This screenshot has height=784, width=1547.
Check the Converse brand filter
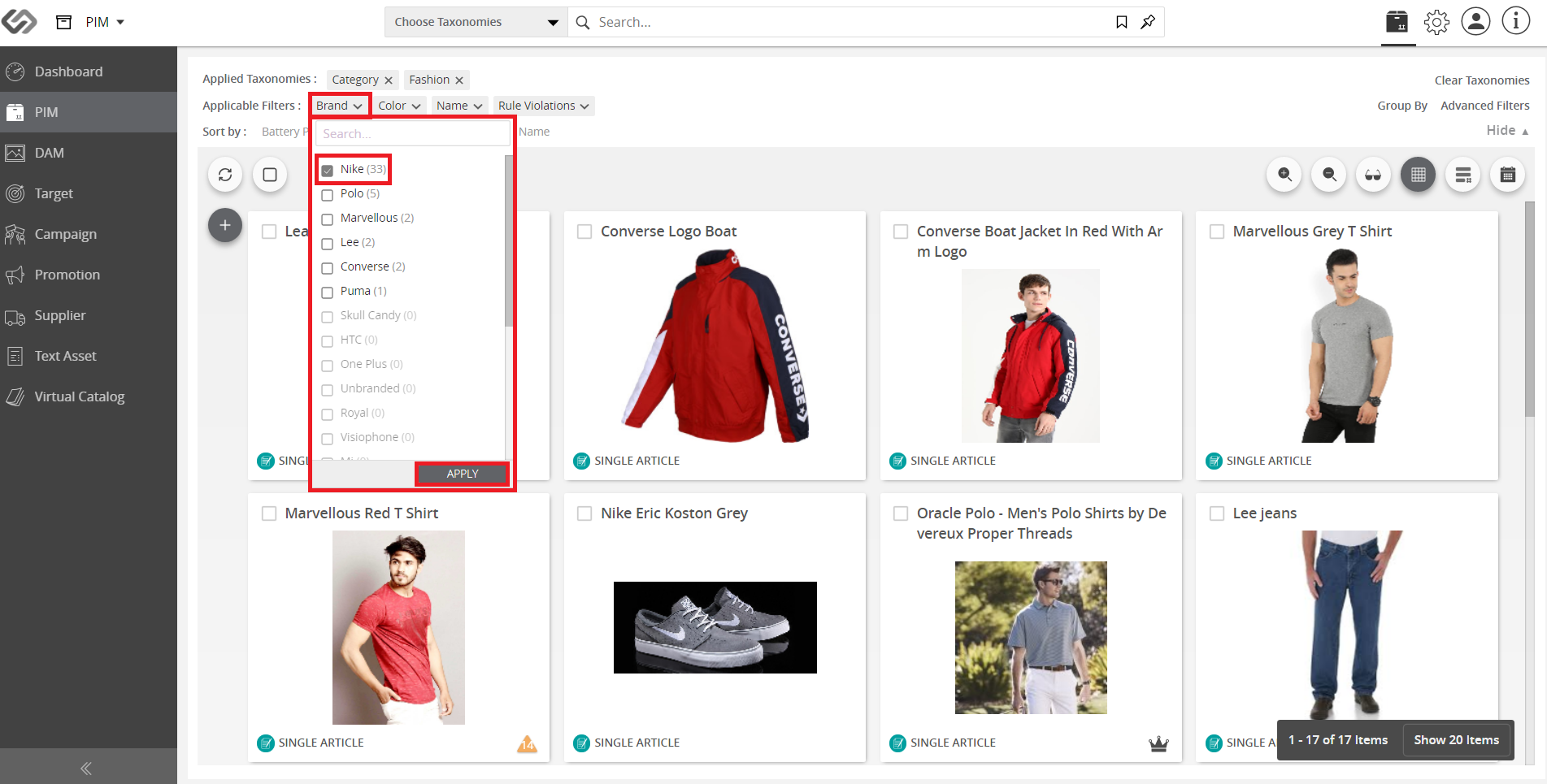(x=328, y=268)
